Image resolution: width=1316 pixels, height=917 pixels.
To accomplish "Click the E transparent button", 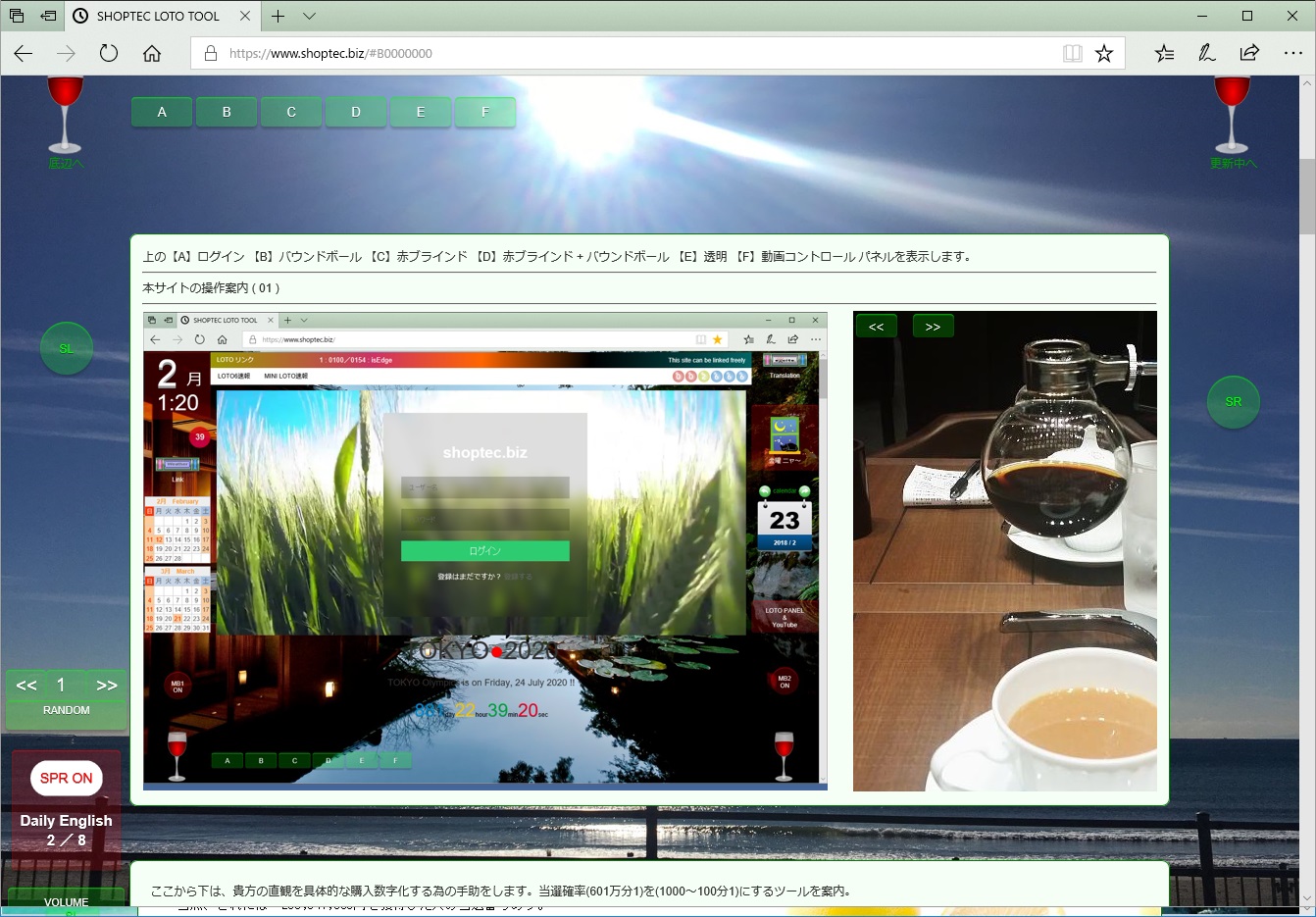I will point(421,112).
